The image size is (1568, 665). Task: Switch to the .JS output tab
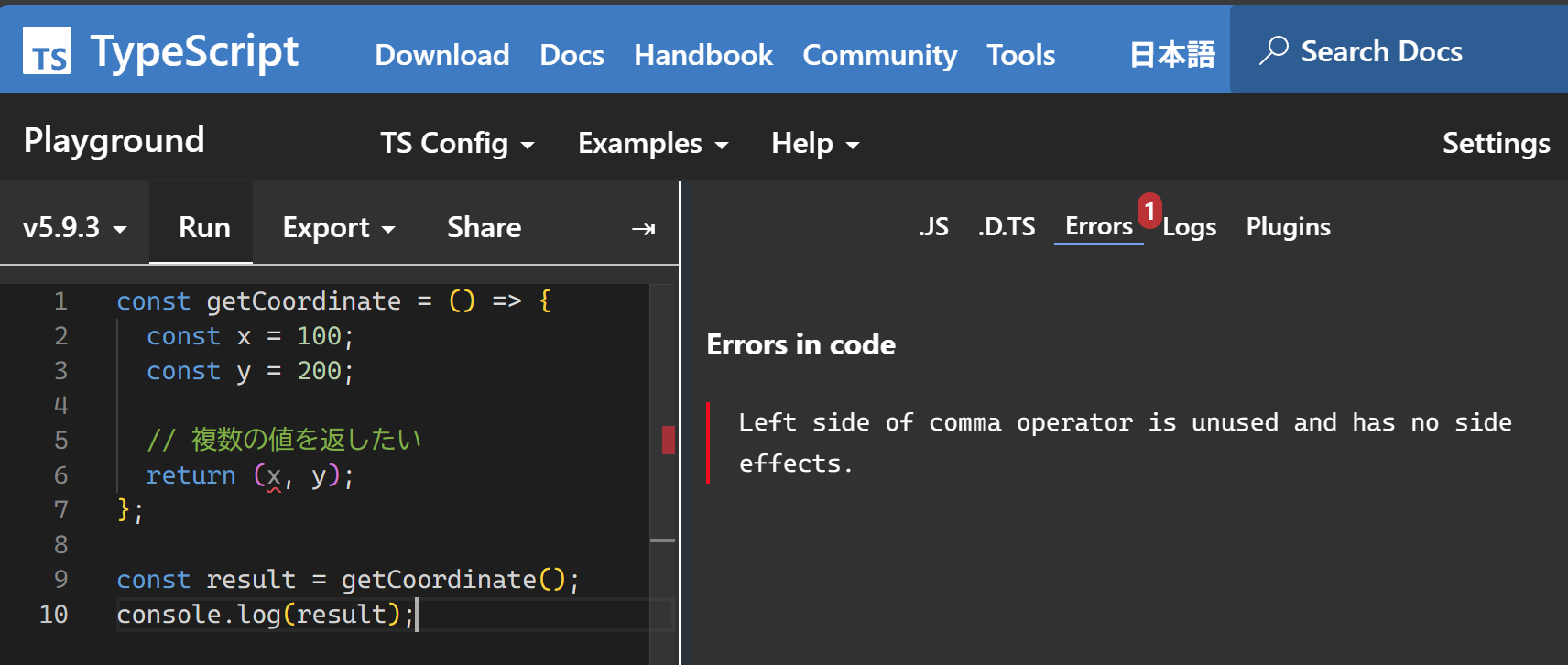[933, 227]
